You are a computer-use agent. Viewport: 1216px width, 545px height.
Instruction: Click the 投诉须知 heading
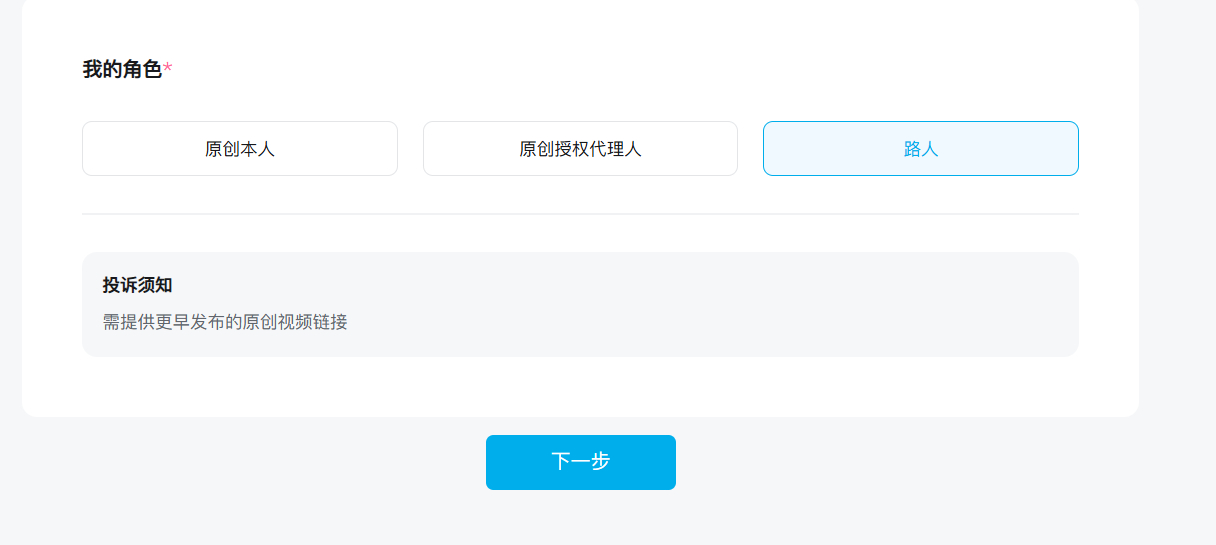137,285
